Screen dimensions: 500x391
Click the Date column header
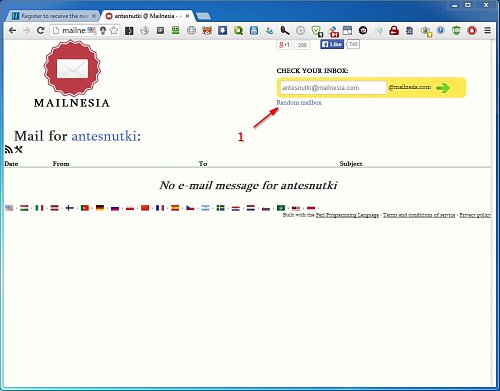click(x=11, y=164)
